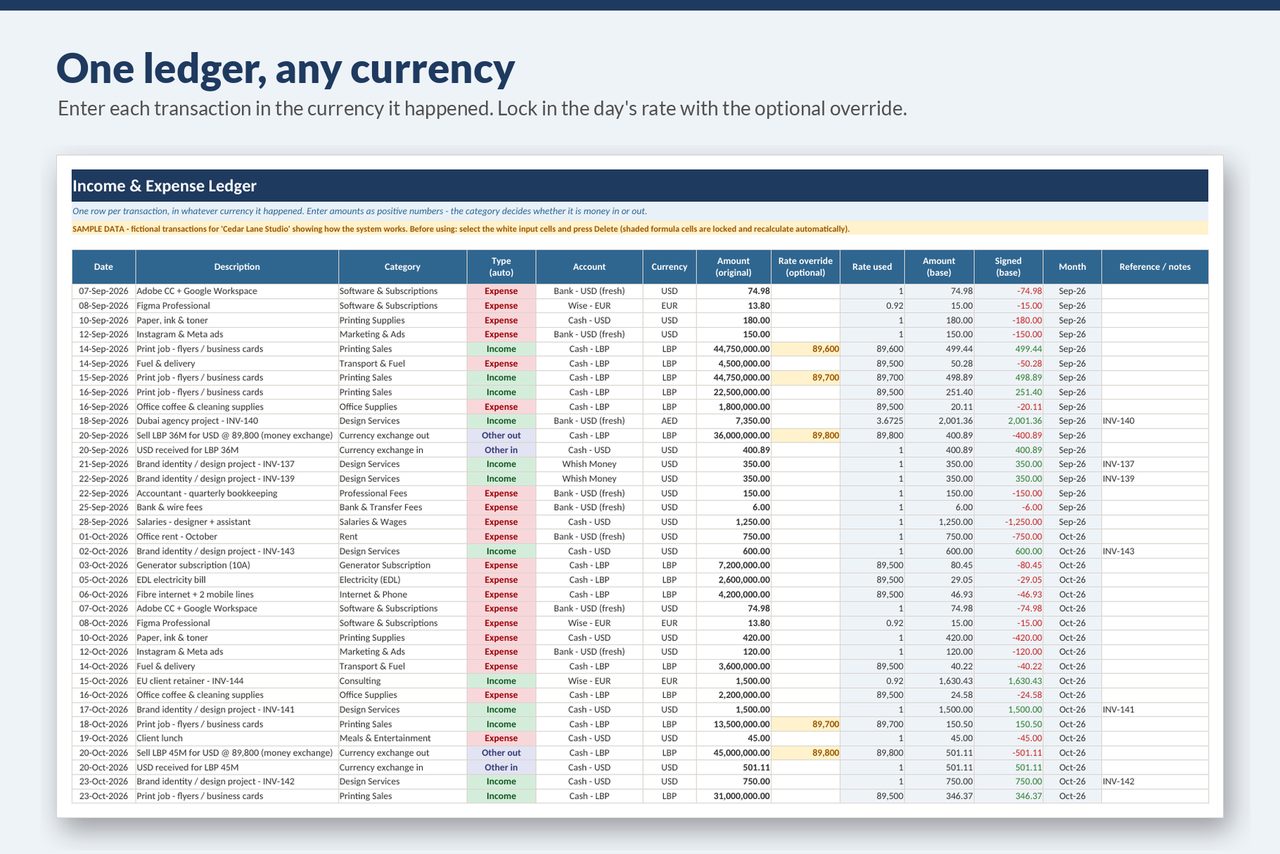Click the 'Meals & Entertainment' category cell

click(402, 738)
